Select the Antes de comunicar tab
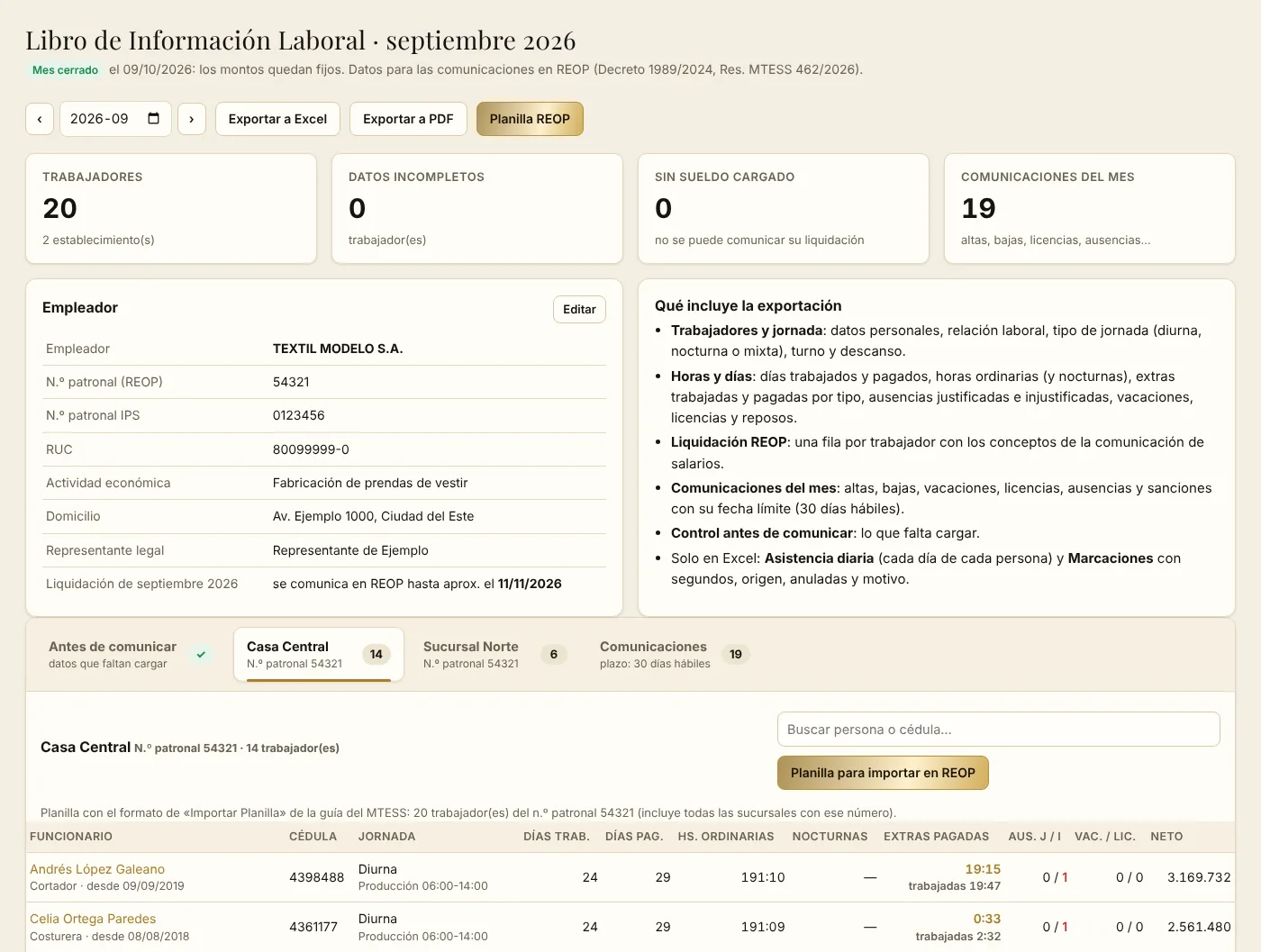Viewport: 1261px width, 952px height. [x=130, y=655]
